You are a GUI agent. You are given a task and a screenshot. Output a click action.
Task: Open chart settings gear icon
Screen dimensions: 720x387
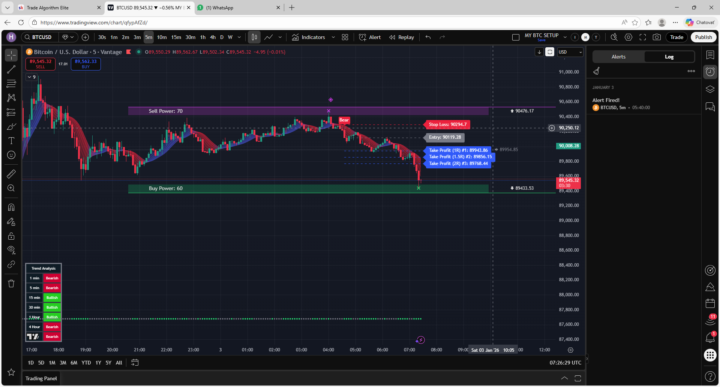pos(628,37)
